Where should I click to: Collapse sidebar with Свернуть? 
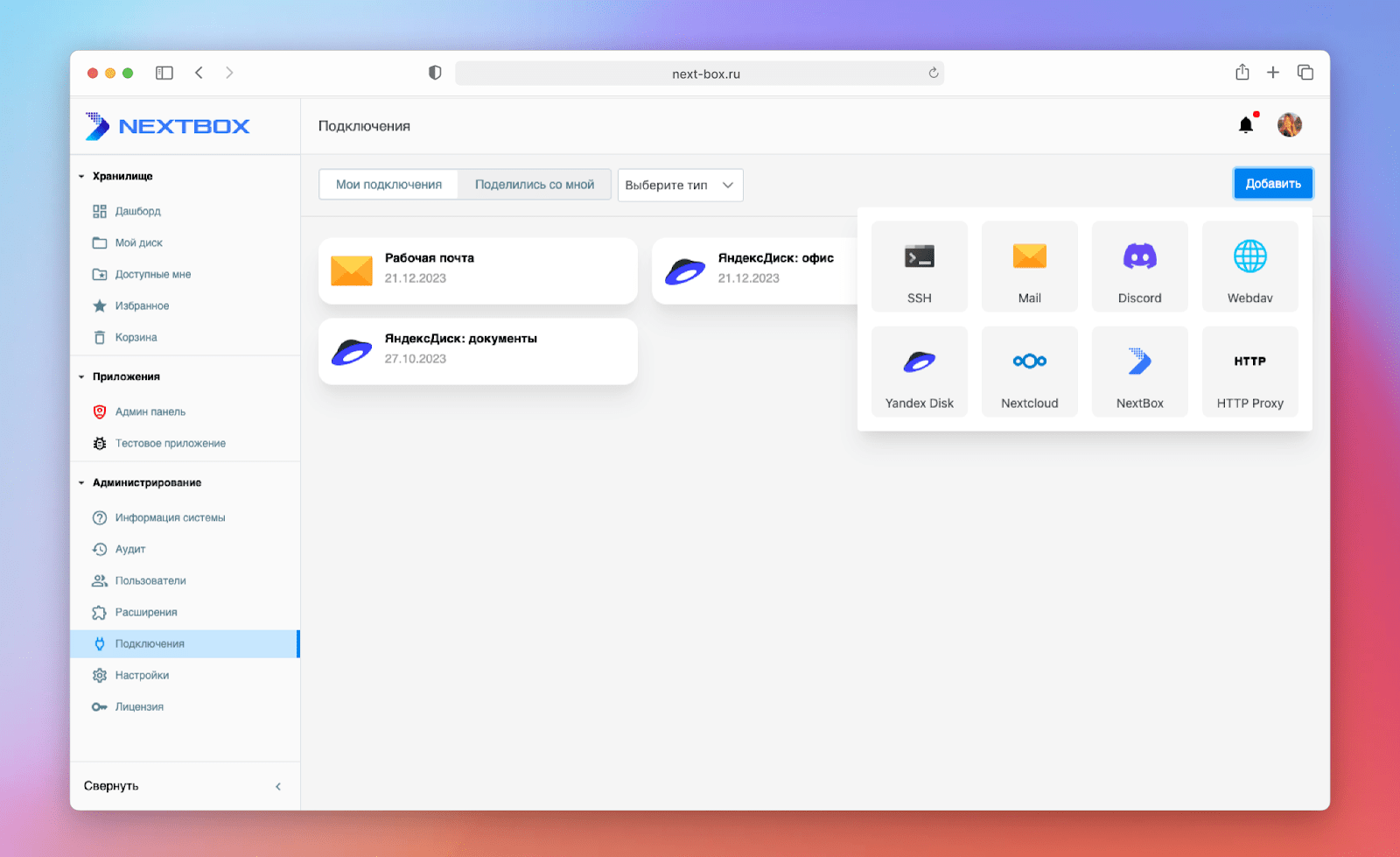coord(185,786)
